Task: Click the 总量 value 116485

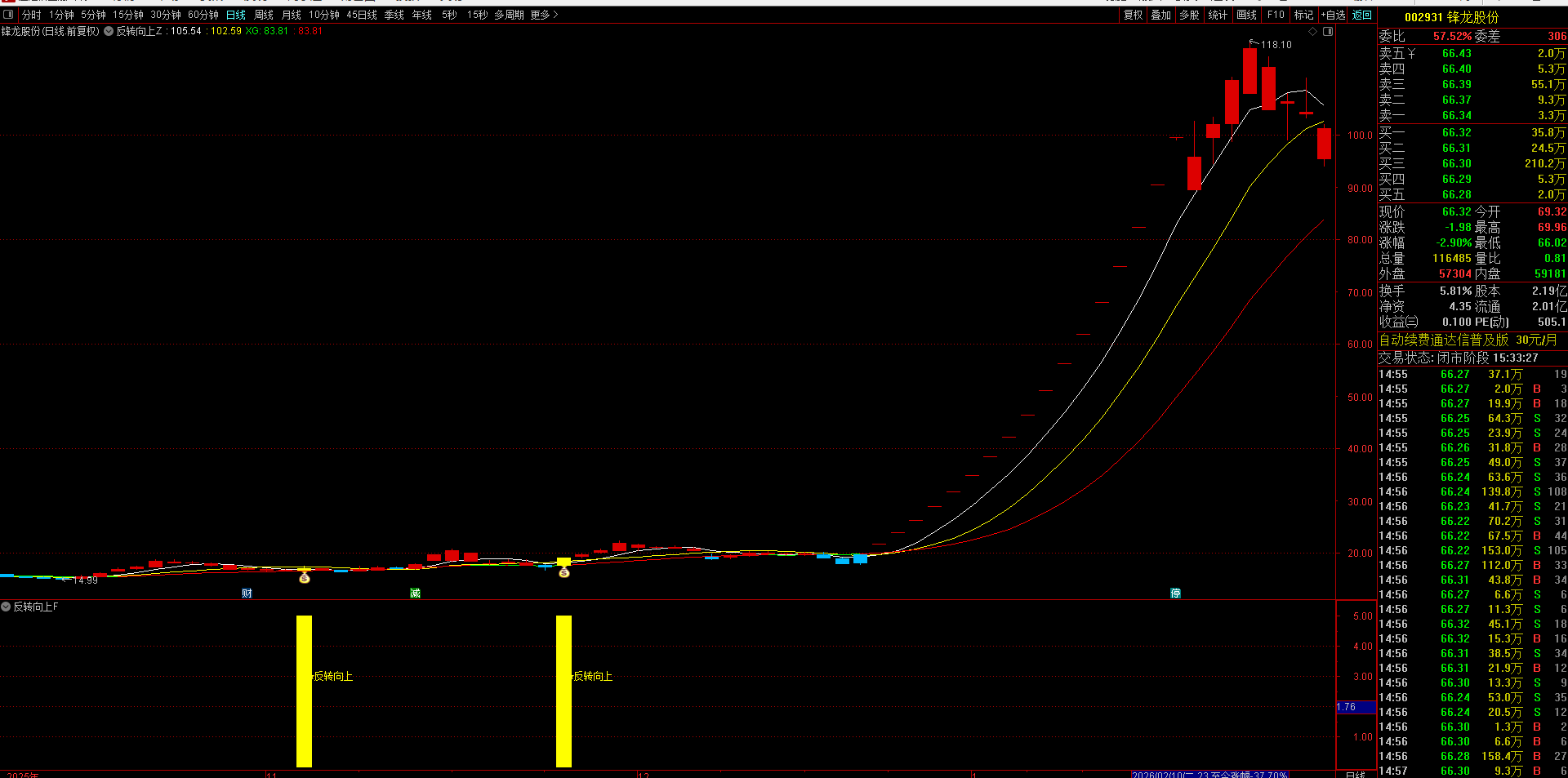Action: tap(1452, 258)
